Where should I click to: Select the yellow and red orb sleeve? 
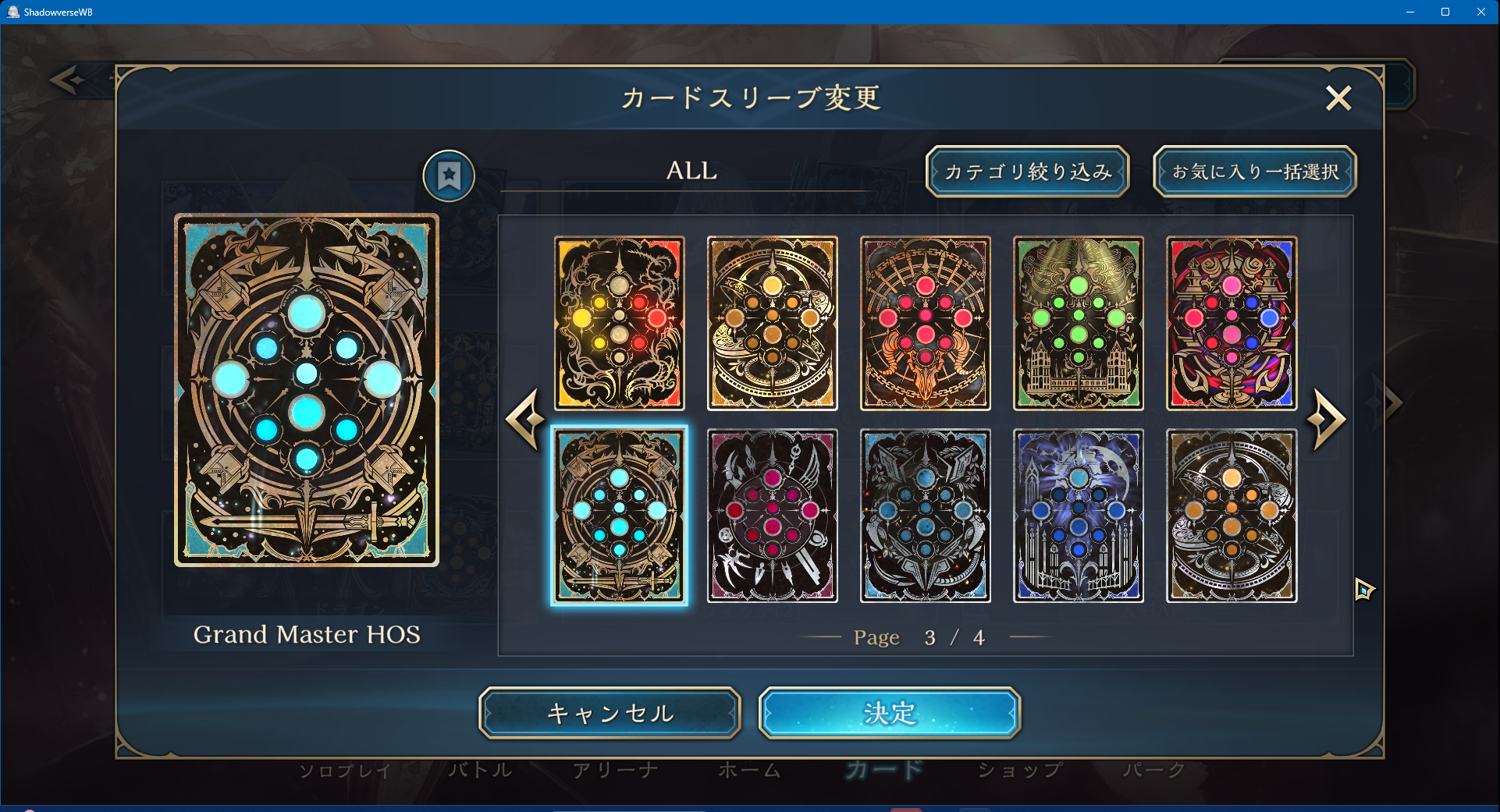pos(620,323)
